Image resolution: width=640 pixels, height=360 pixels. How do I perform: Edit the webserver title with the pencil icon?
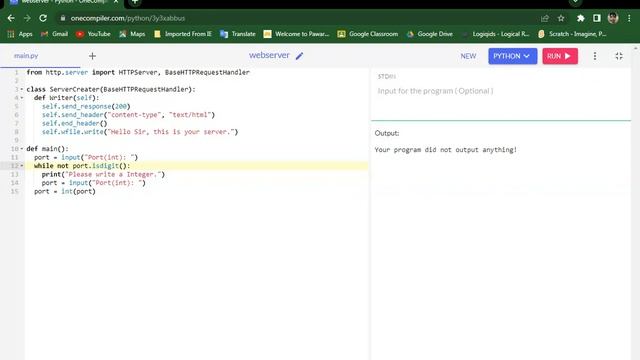point(300,56)
